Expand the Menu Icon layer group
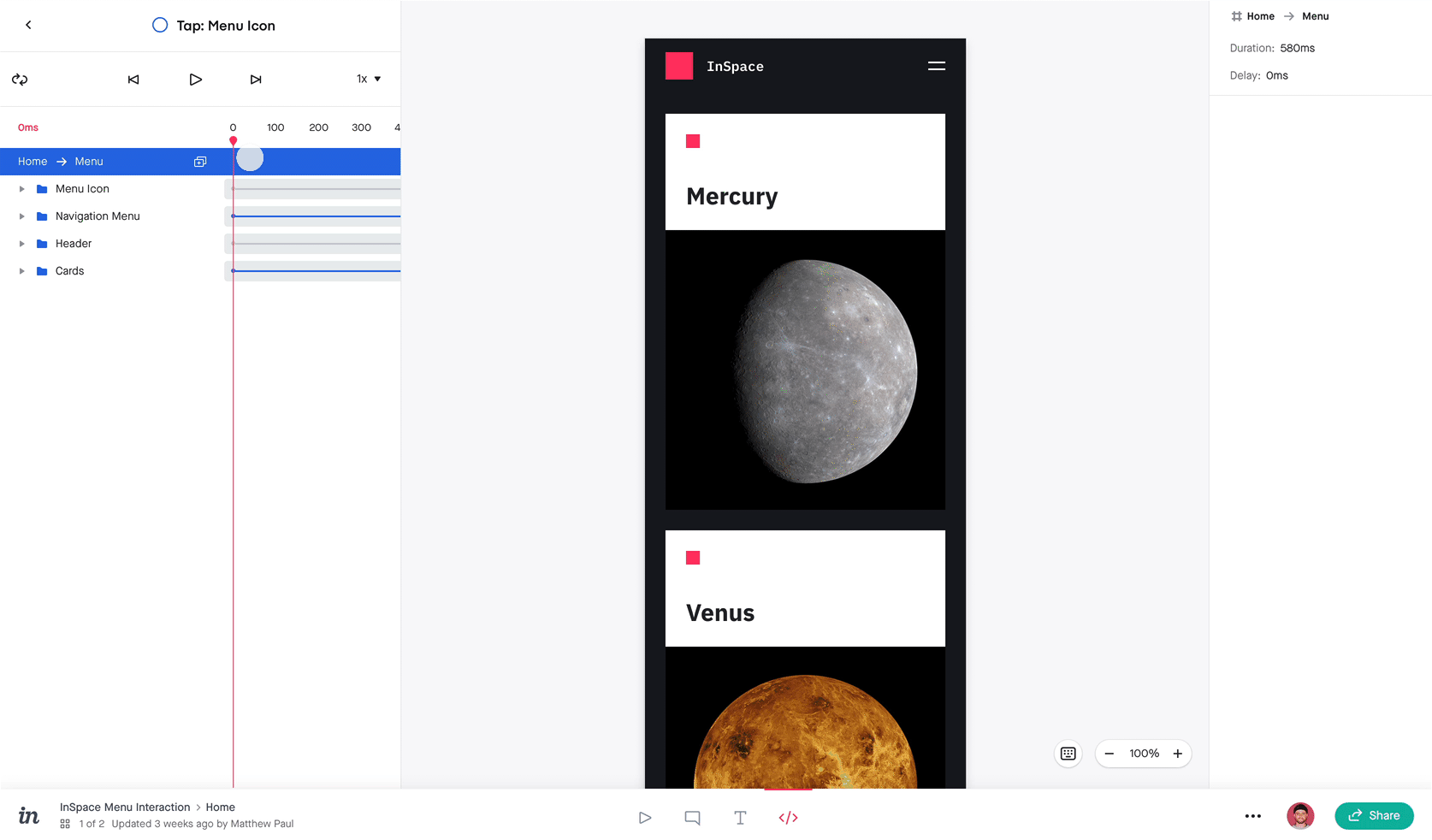This screenshot has width=1432, height=840. point(22,189)
